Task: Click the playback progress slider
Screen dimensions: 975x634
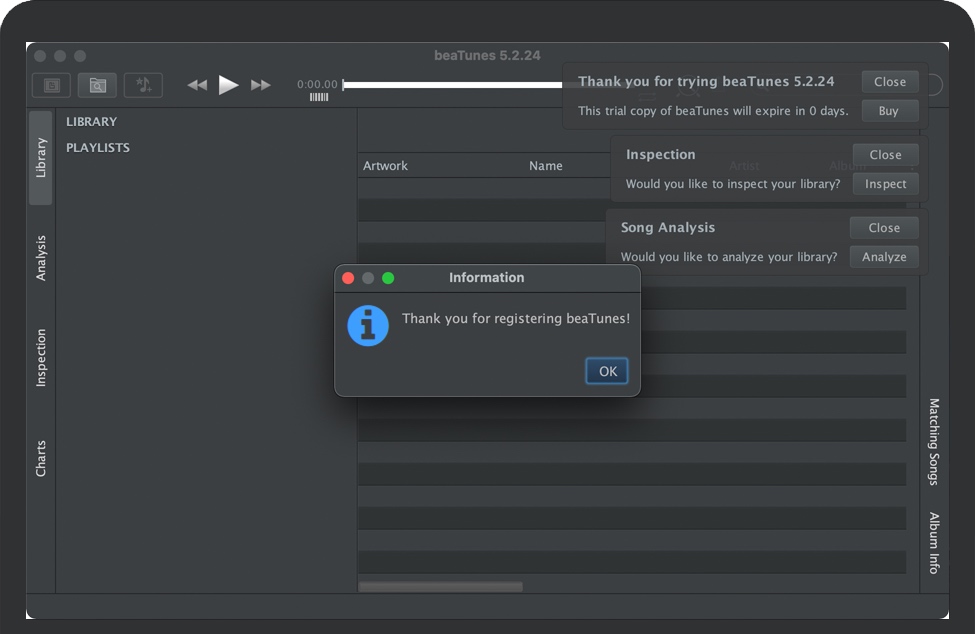Action: (x=450, y=85)
